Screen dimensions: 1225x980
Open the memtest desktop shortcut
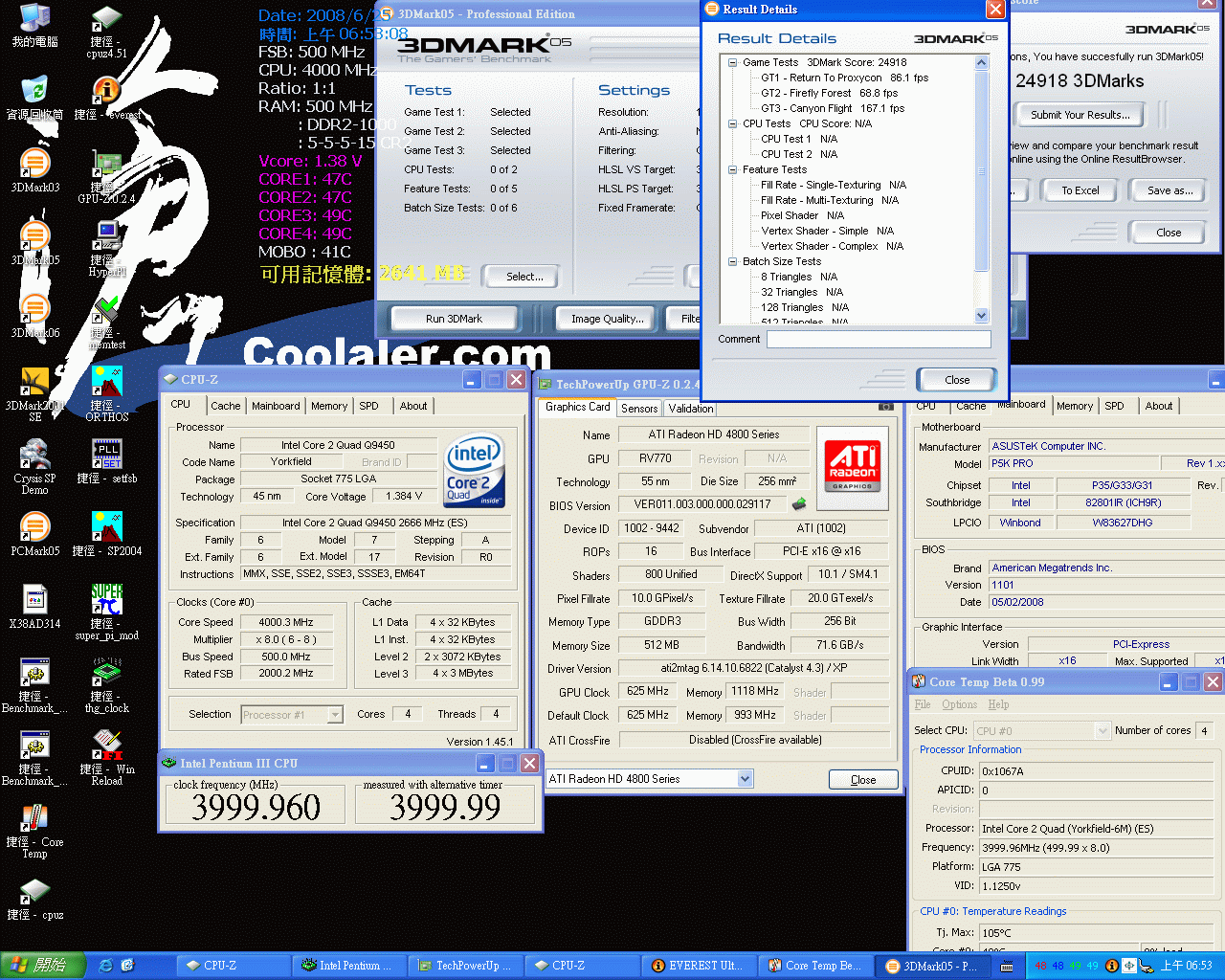coord(106,323)
